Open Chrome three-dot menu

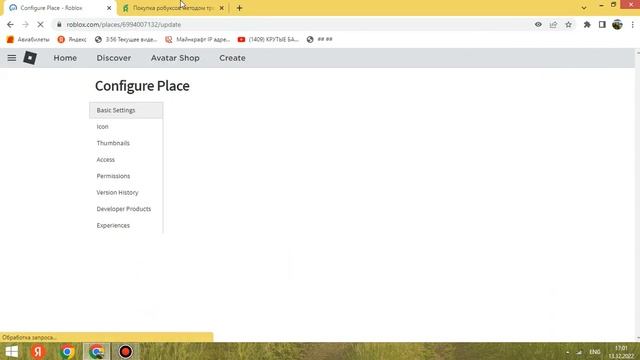point(632,24)
